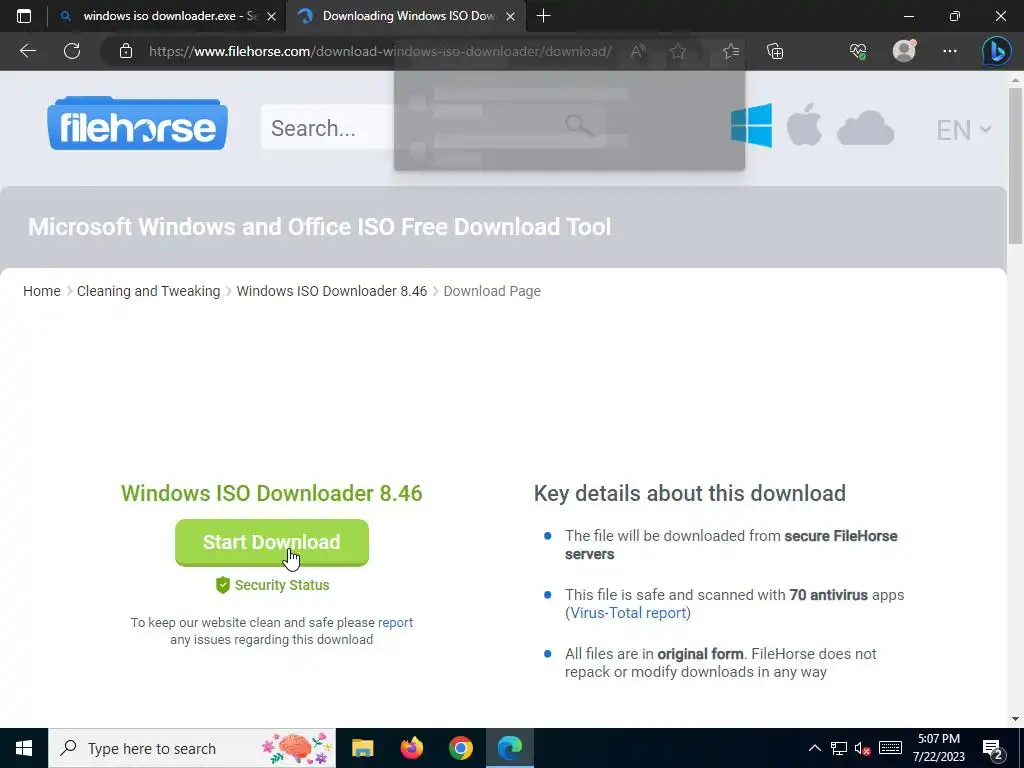Open Browser essentials heart icon
This screenshot has height=768, width=1024.
coord(857,51)
